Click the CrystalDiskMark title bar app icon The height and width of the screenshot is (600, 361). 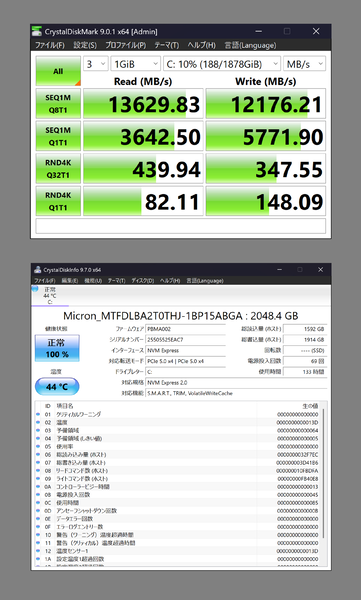click(37, 31)
